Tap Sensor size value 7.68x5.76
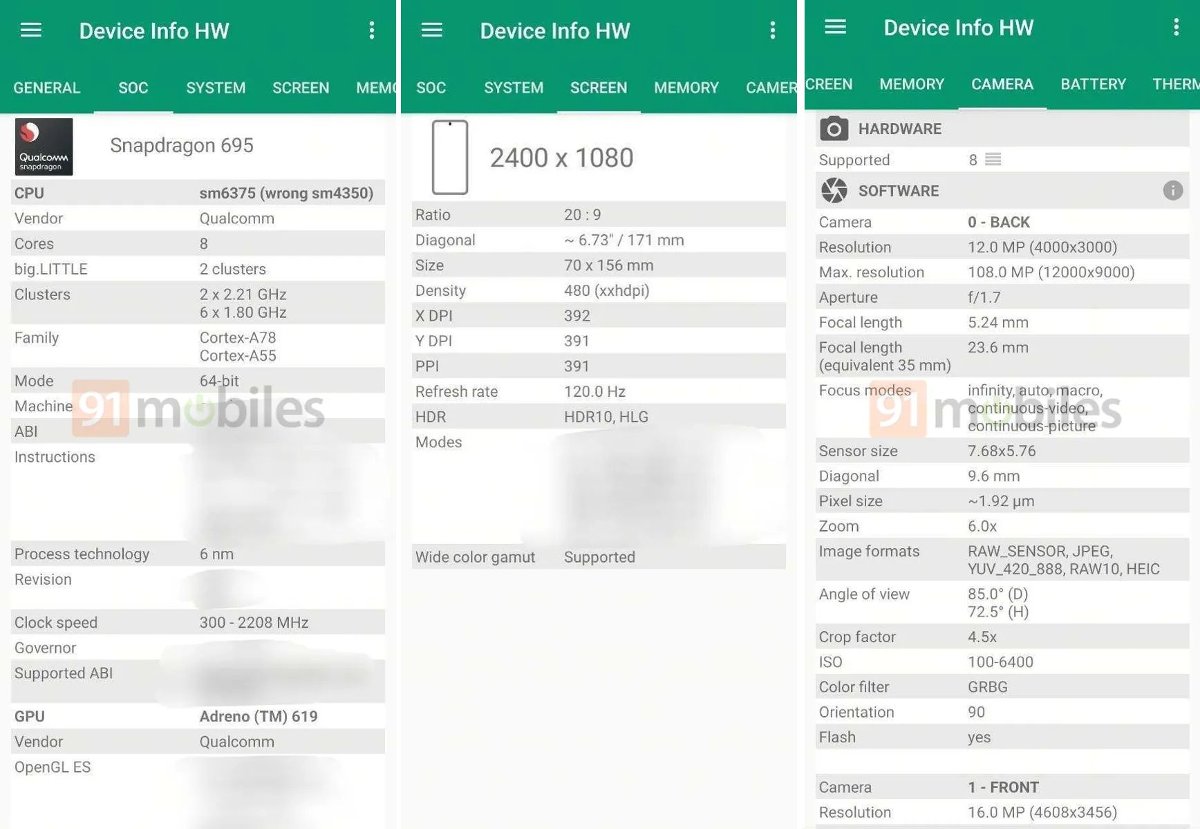This screenshot has height=829, width=1200. pyautogui.click(x=1002, y=451)
